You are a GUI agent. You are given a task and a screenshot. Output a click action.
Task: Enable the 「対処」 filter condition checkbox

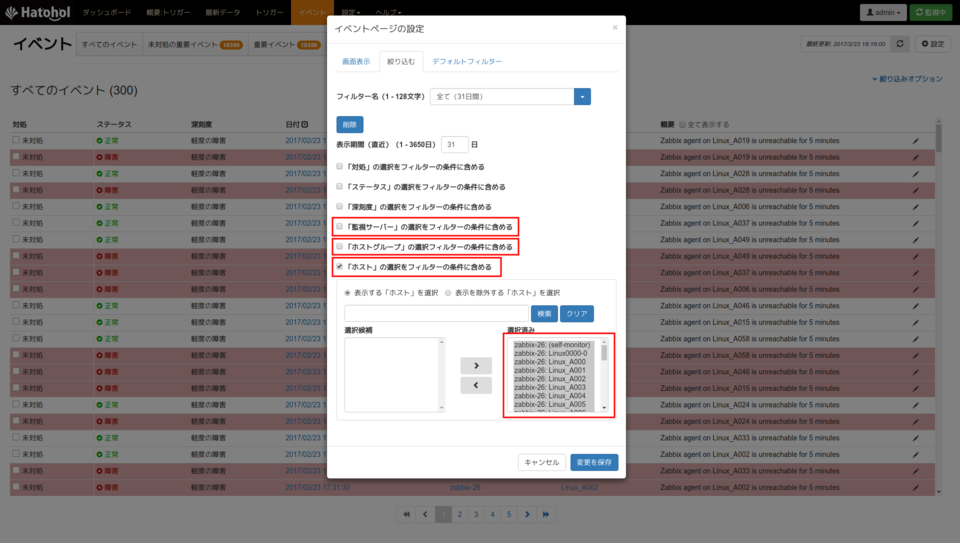coord(339,166)
